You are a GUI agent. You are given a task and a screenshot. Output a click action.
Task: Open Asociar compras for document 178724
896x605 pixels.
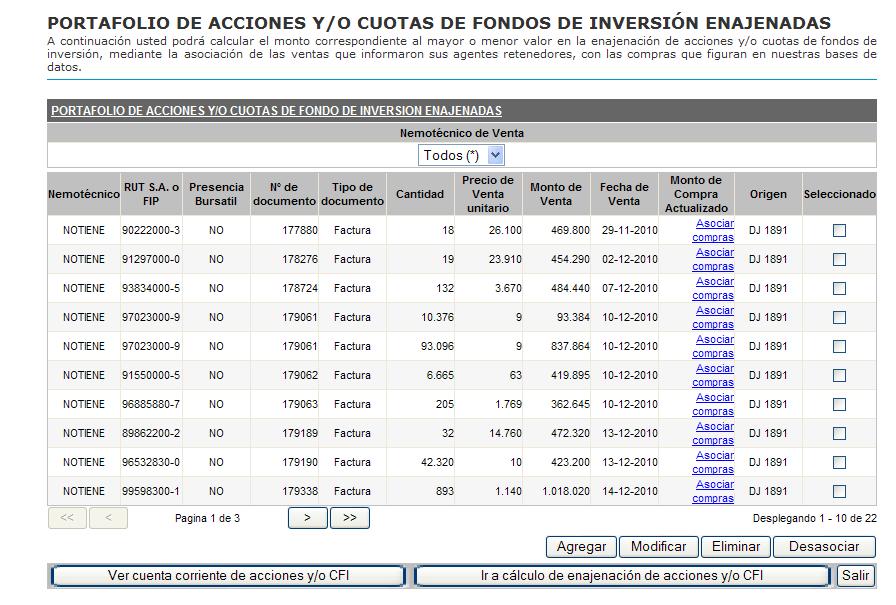click(x=713, y=289)
